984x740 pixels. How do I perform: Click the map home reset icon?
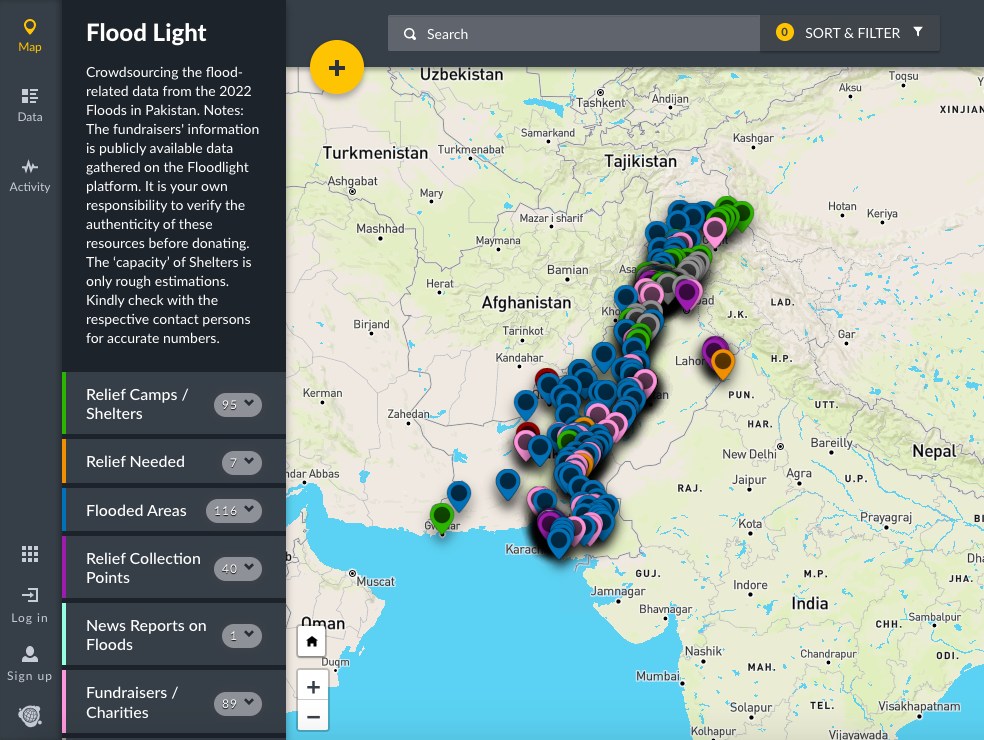click(x=312, y=641)
